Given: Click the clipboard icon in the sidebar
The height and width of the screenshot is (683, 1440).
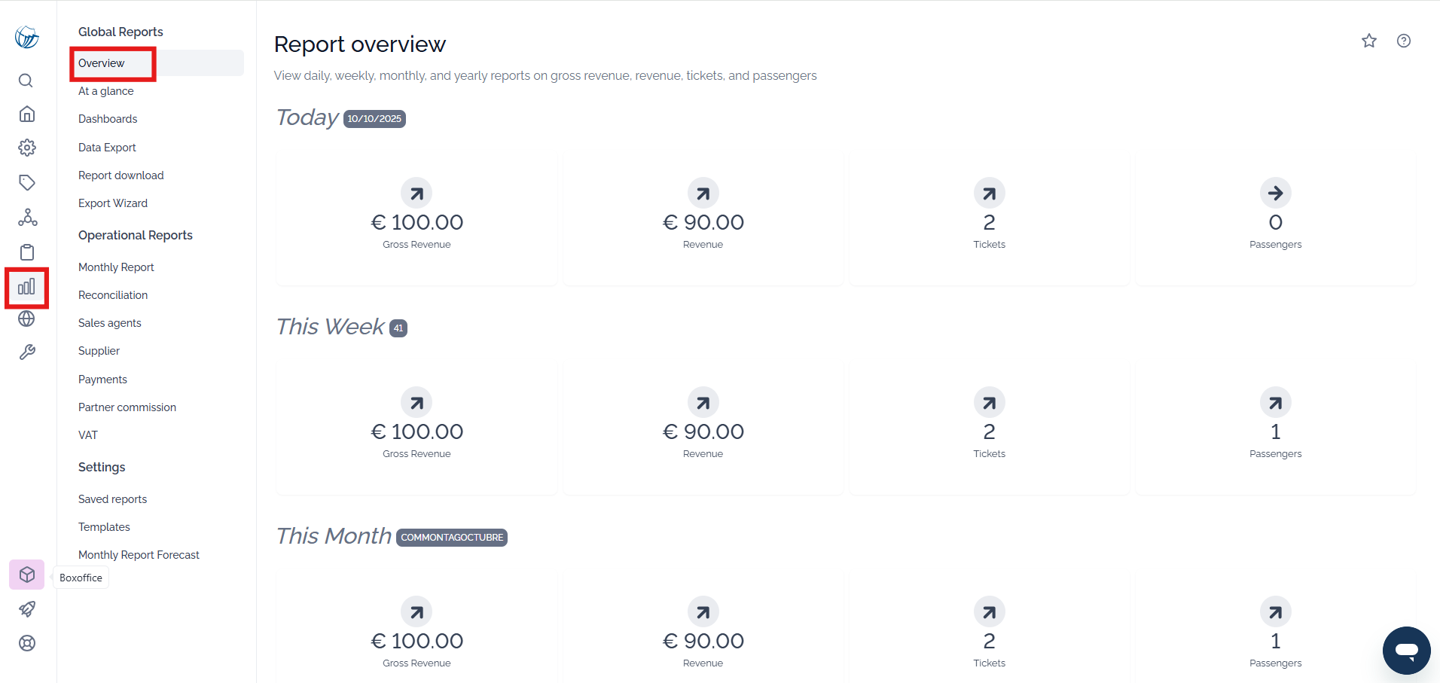Looking at the screenshot, I should [x=27, y=252].
